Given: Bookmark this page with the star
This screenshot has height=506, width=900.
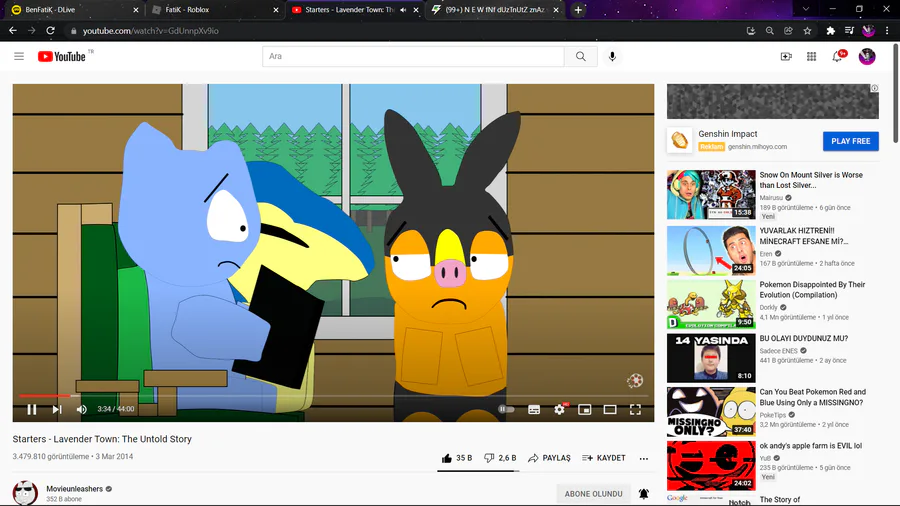Looking at the screenshot, I should pyautogui.click(x=807, y=31).
